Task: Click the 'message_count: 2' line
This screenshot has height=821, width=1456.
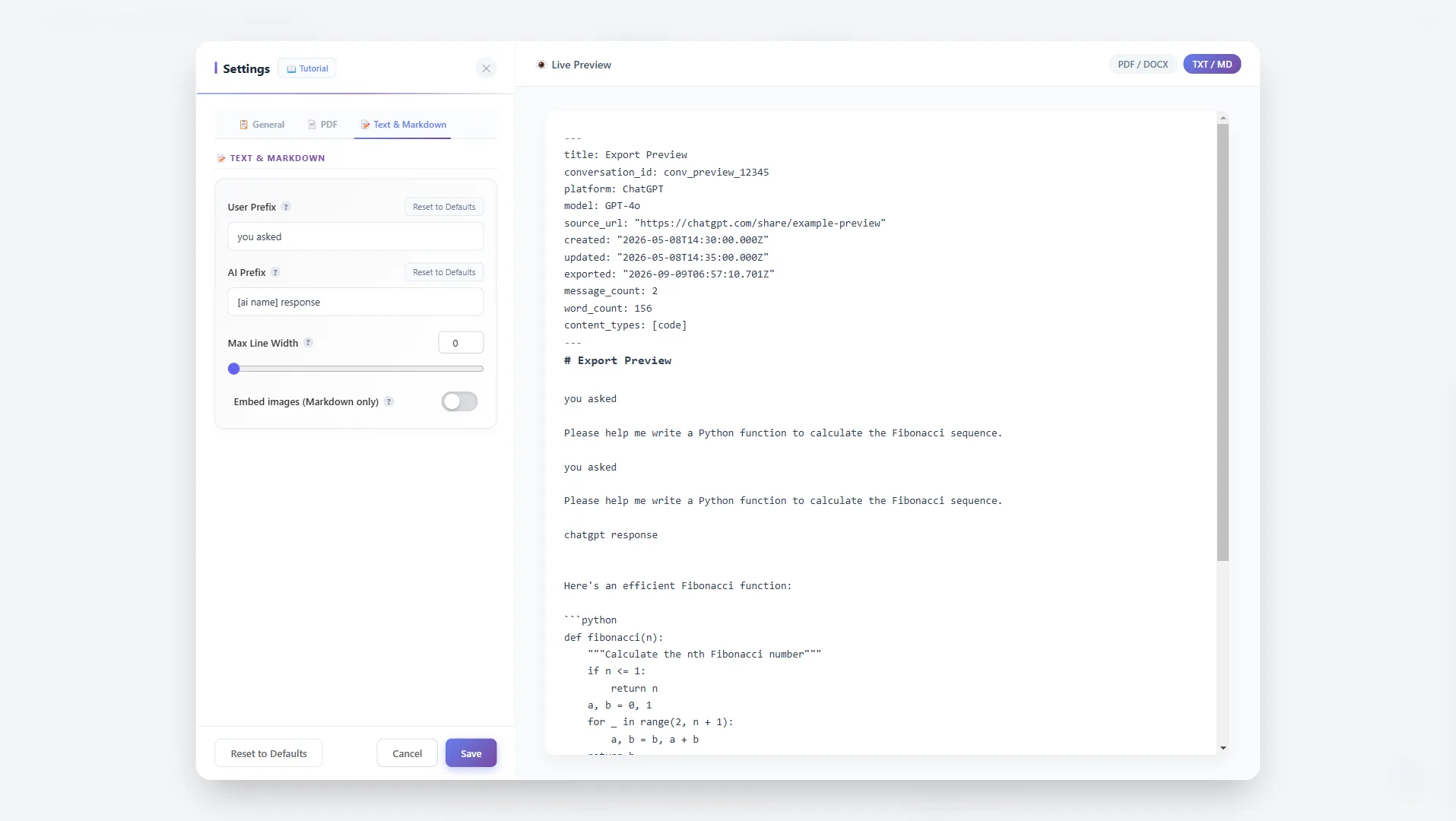Action: tap(611, 291)
